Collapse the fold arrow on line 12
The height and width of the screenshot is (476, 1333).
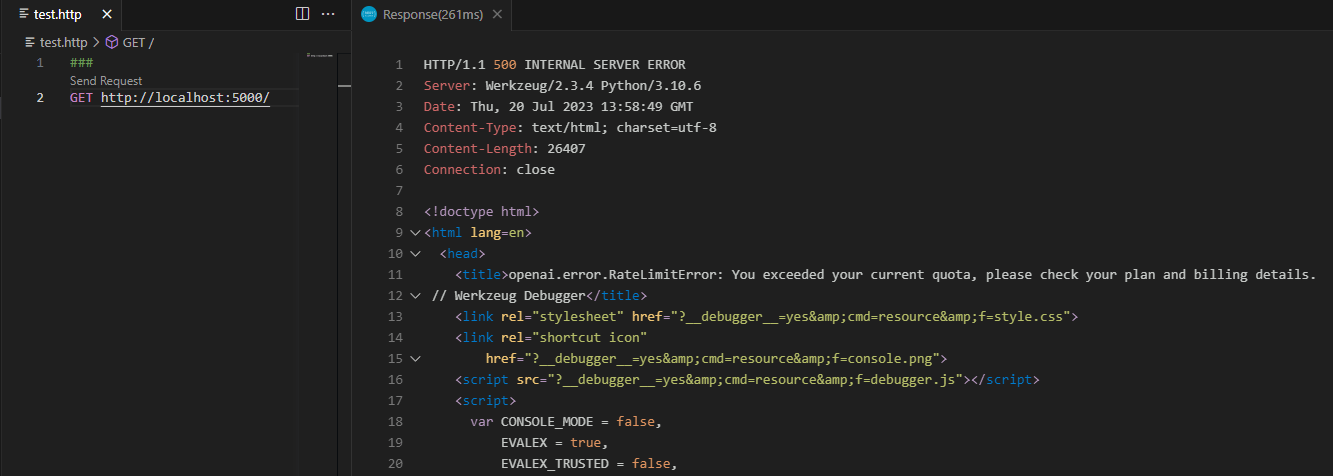(415, 296)
